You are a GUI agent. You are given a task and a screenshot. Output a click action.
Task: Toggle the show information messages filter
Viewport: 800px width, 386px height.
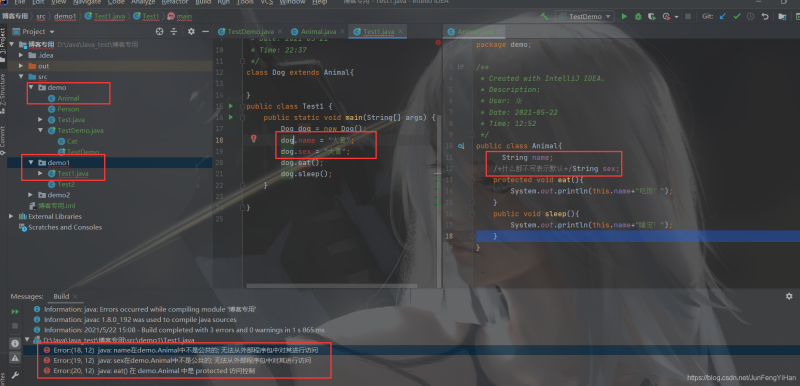coord(15,343)
